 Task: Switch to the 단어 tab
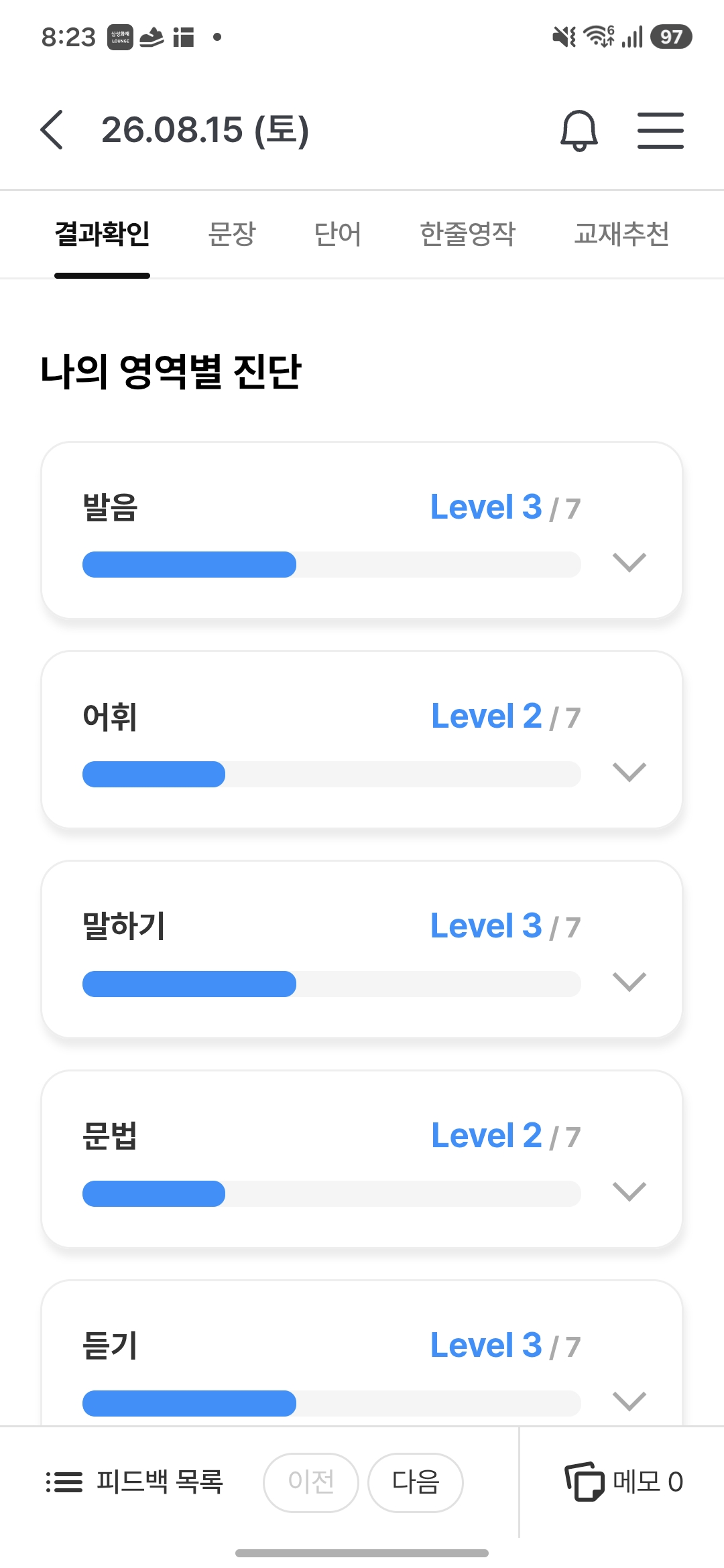click(x=338, y=234)
